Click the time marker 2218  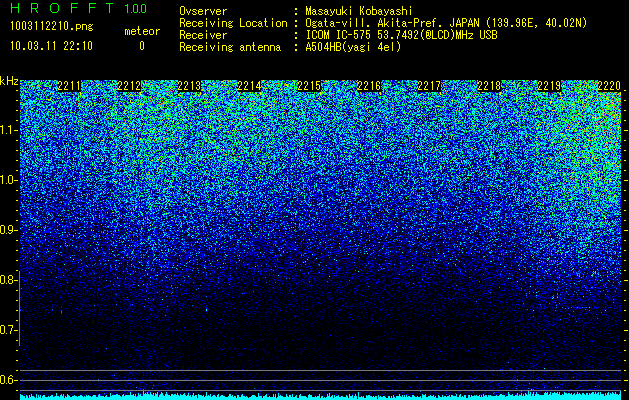[x=489, y=86]
